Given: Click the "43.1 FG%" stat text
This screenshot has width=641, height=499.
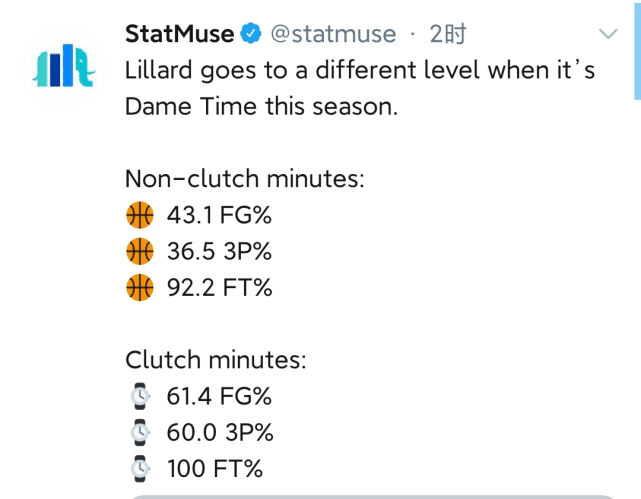Looking at the screenshot, I should tap(219, 215).
